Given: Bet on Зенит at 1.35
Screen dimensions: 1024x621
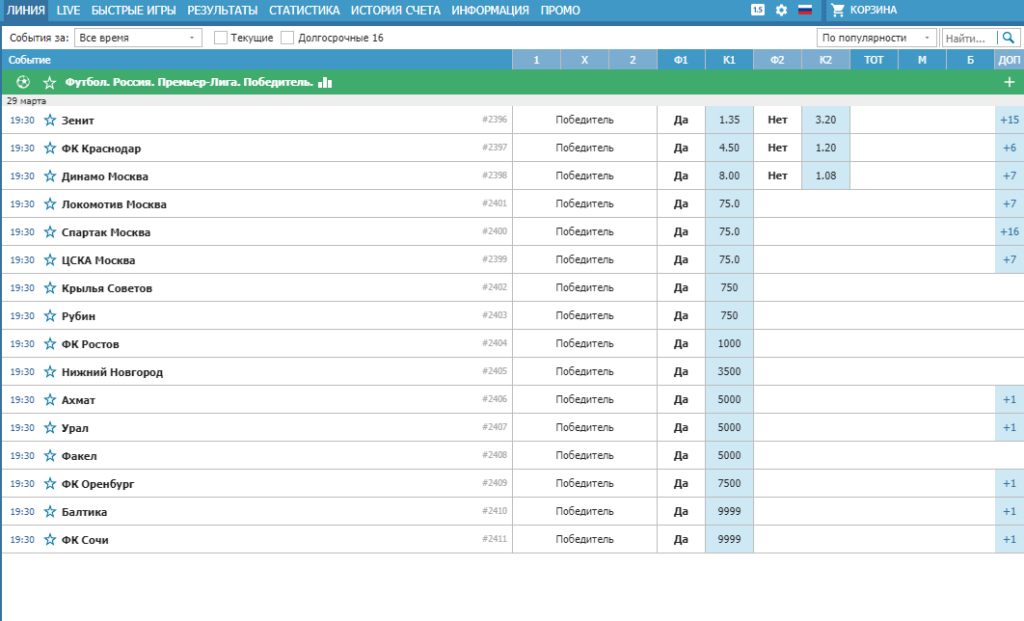Looking at the screenshot, I should tap(729, 120).
